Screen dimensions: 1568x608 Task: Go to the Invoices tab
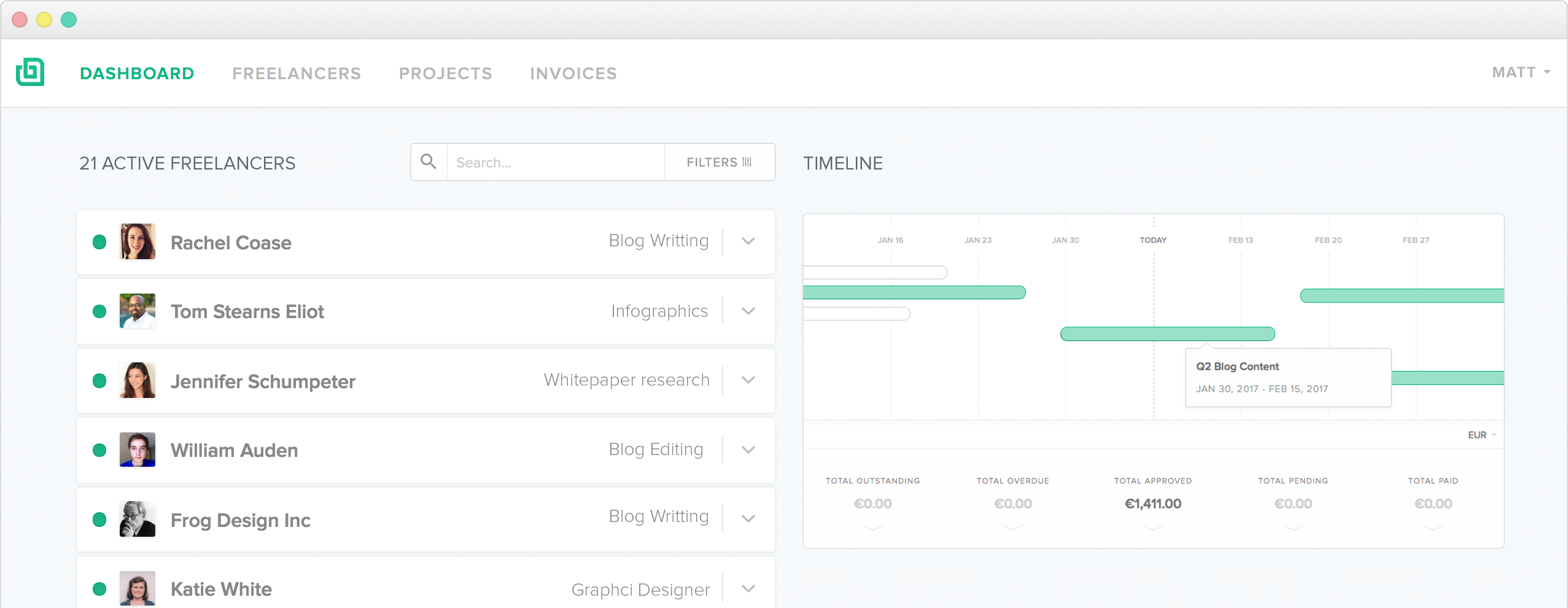click(x=573, y=74)
